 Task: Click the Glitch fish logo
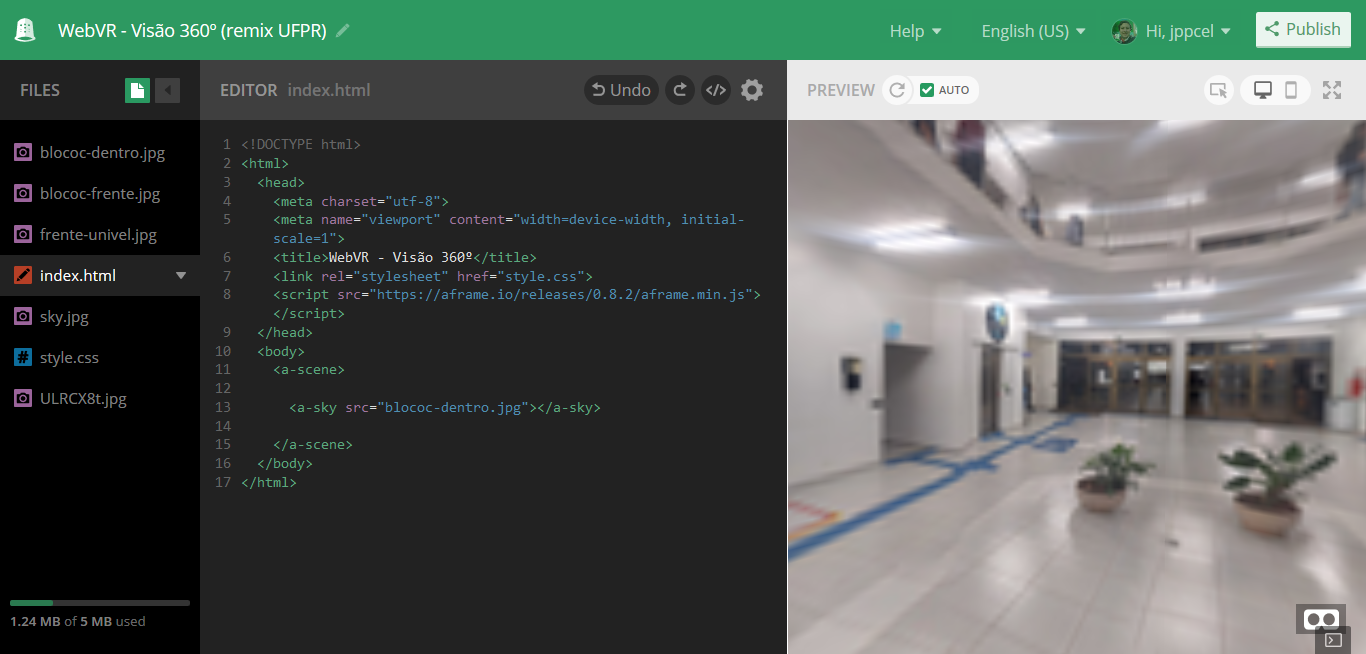click(x=24, y=29)
